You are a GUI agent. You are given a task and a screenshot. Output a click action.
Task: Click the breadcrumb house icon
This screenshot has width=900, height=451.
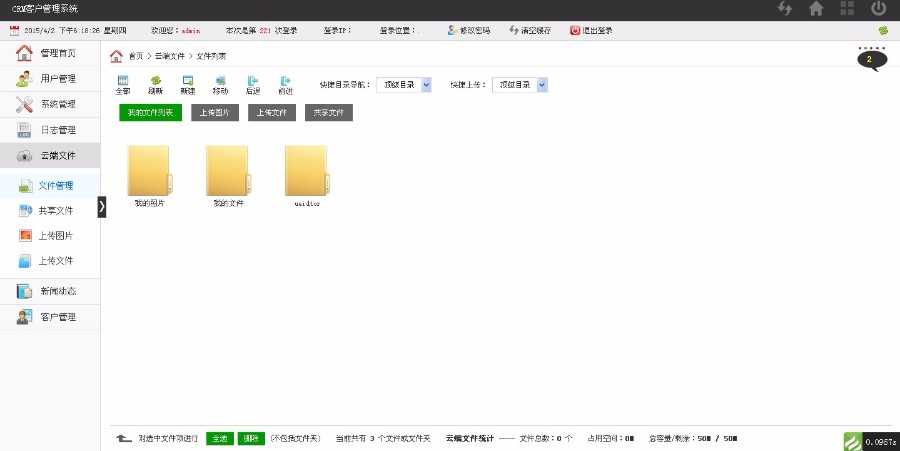117,56
